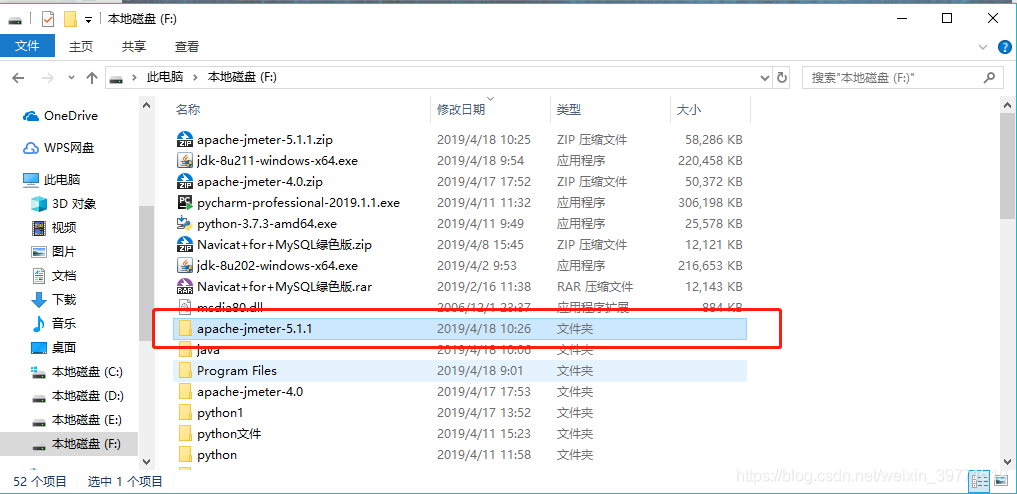This screenshot has width=1017, height=494.
Task: Go up one folder level arrow
Action: click(91, 78)
